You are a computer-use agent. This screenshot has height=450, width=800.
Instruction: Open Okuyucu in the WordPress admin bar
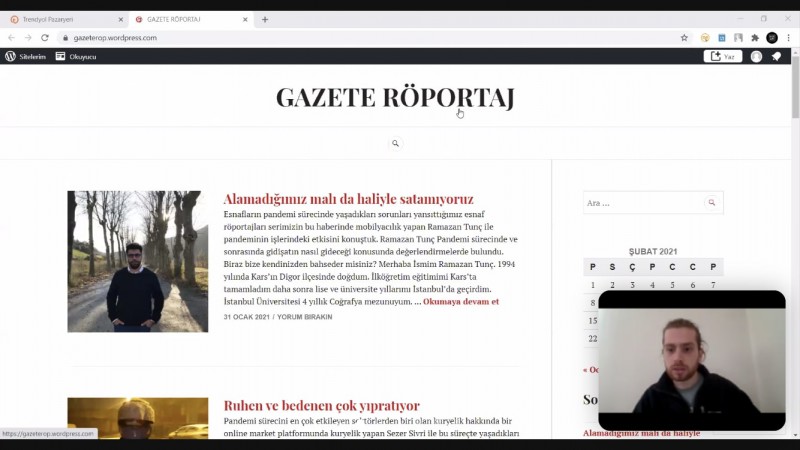tap(76, 57)
